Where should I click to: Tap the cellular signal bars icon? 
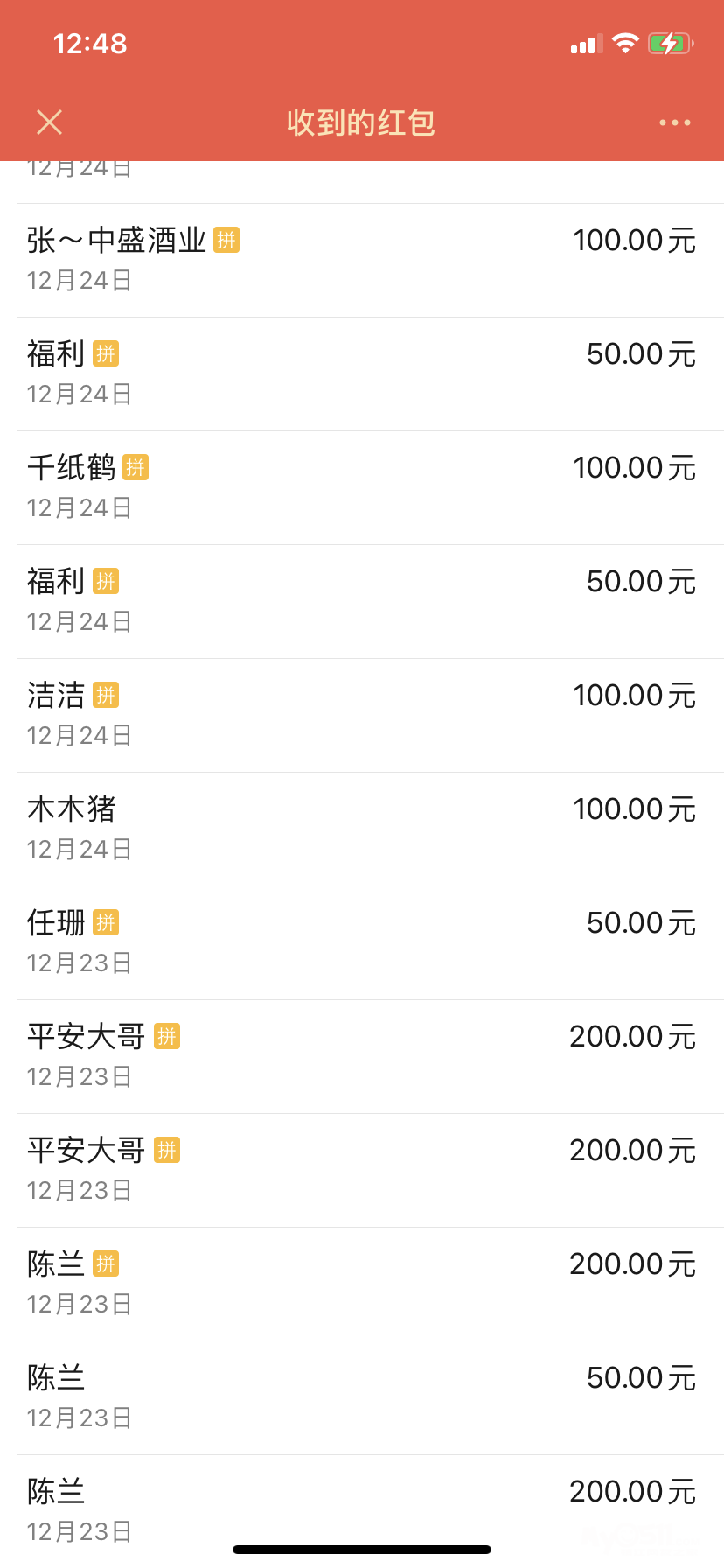pyautogui.click(x=587, y=44)
